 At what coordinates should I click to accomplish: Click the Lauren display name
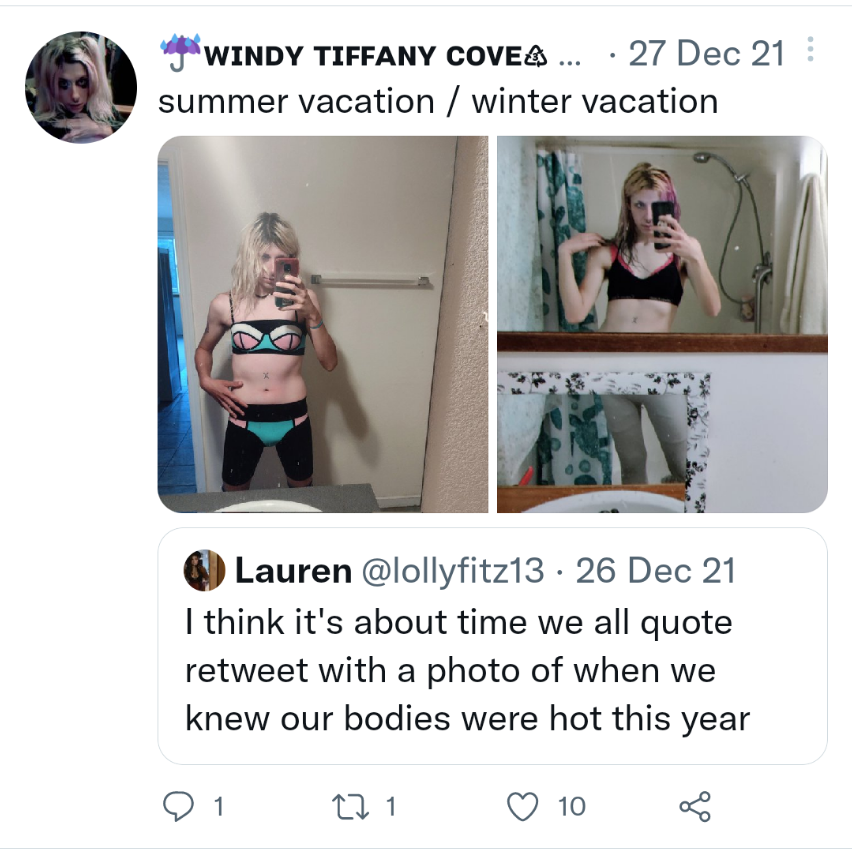coord(293,571)
